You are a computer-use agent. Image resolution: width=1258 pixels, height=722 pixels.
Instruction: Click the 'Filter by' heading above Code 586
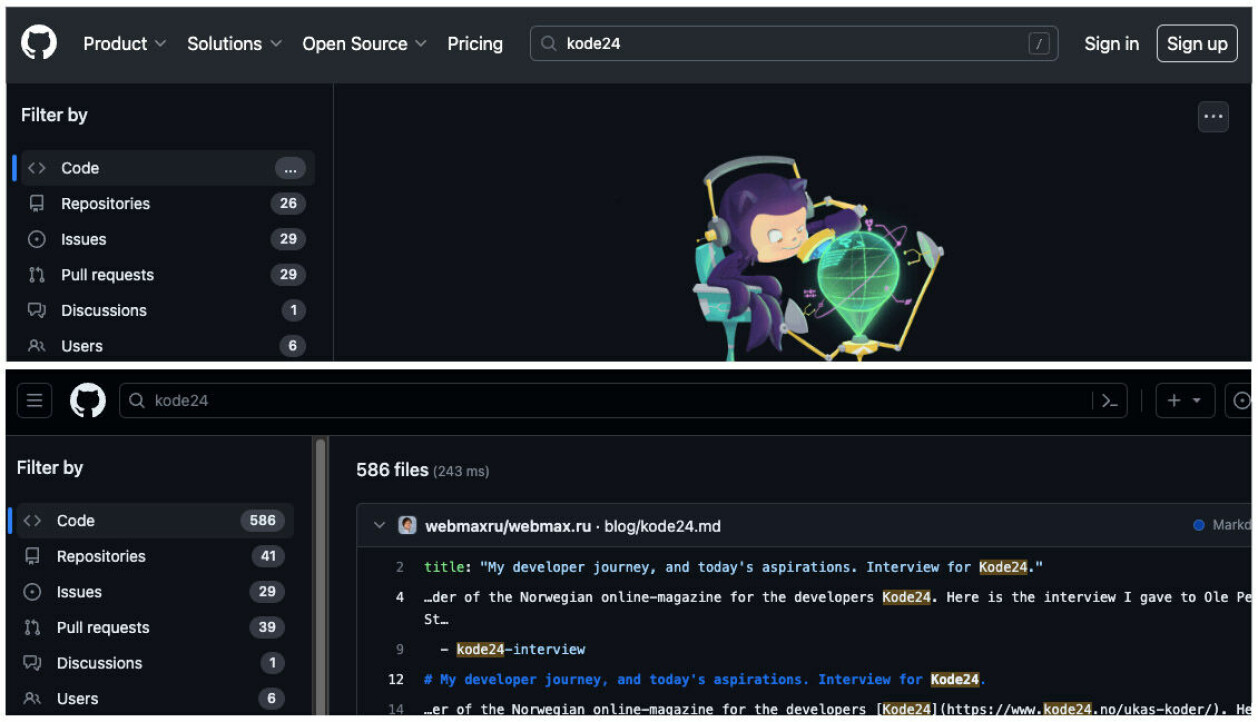coord(50,468)
